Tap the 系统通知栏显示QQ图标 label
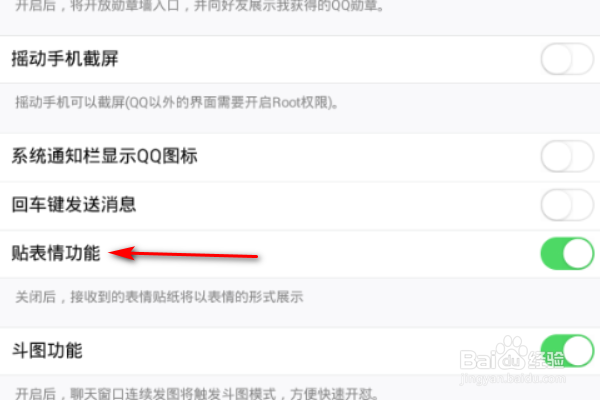The width and height of the screenshot is (600, 400). coord(104,157)
